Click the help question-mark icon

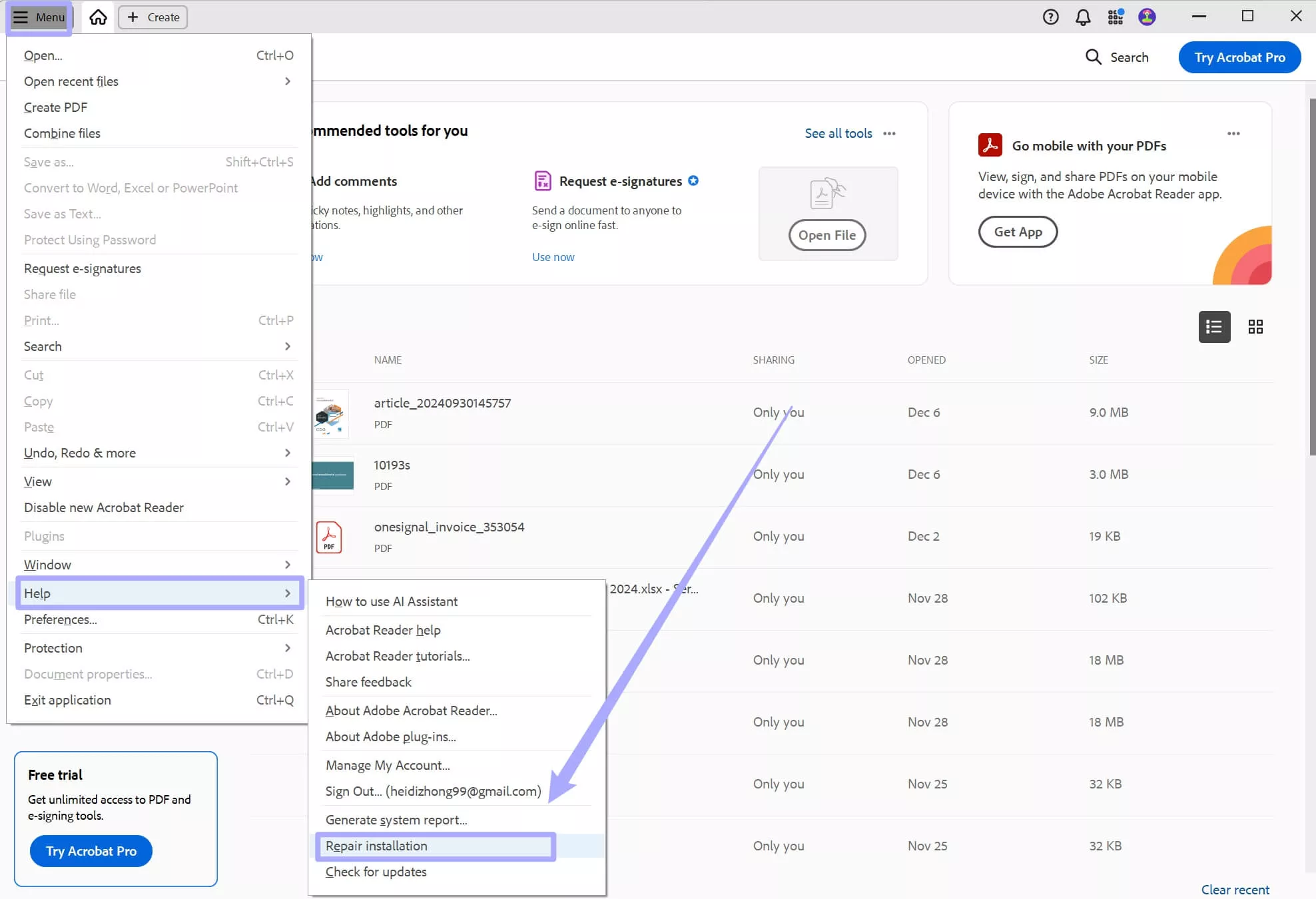pos(1050,17)
